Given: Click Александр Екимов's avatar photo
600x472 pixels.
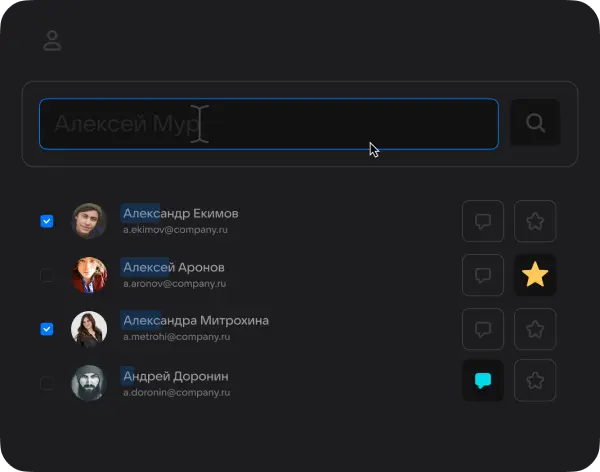Looking at the screenshot, I should click(89, 221).
